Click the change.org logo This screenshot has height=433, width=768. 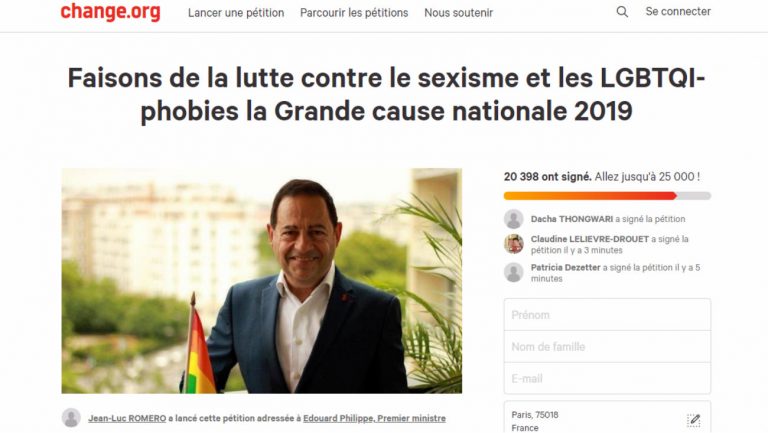[110, 11]
